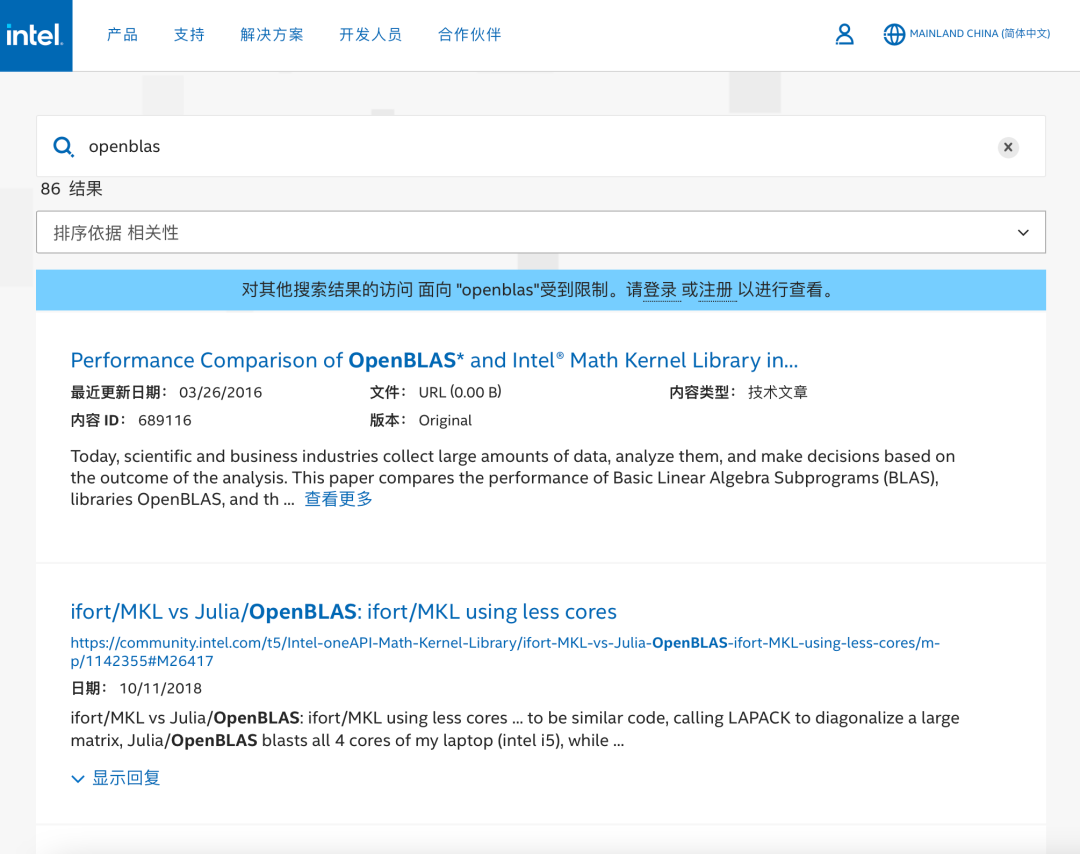1080x854 pixels.
Task: Open the account sign-in person icon
Action: tap(844, 34)
